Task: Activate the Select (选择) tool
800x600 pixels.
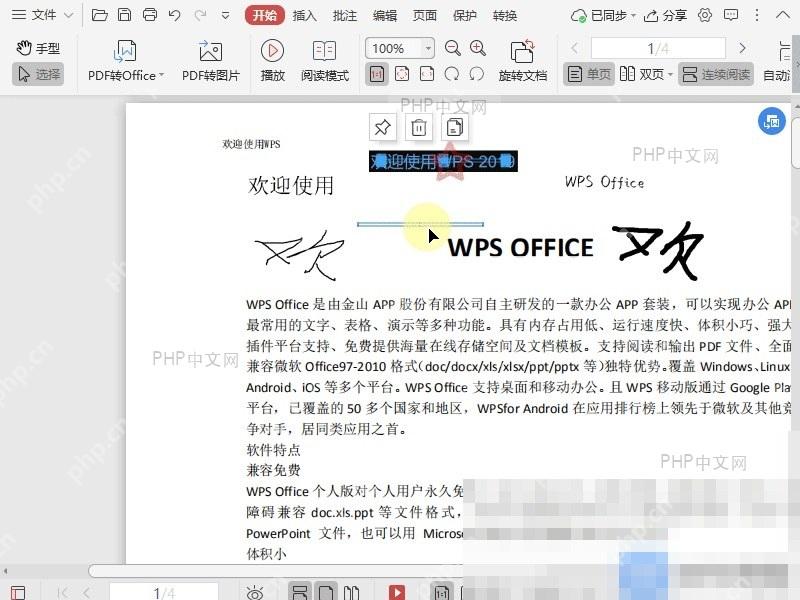Action: (x=38, y=74)
